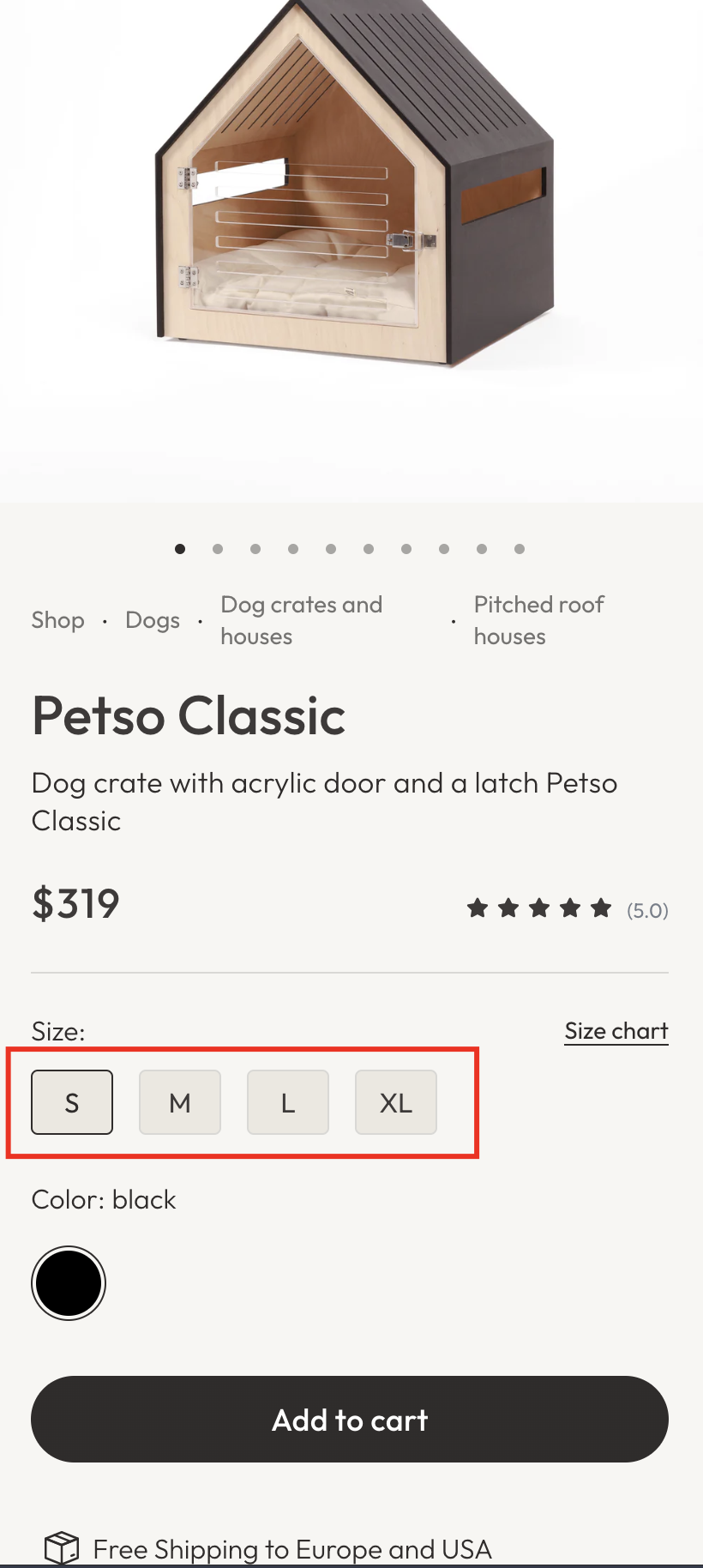
Task: Select the fifth carousel dot
Action: (x=331, y=549)
